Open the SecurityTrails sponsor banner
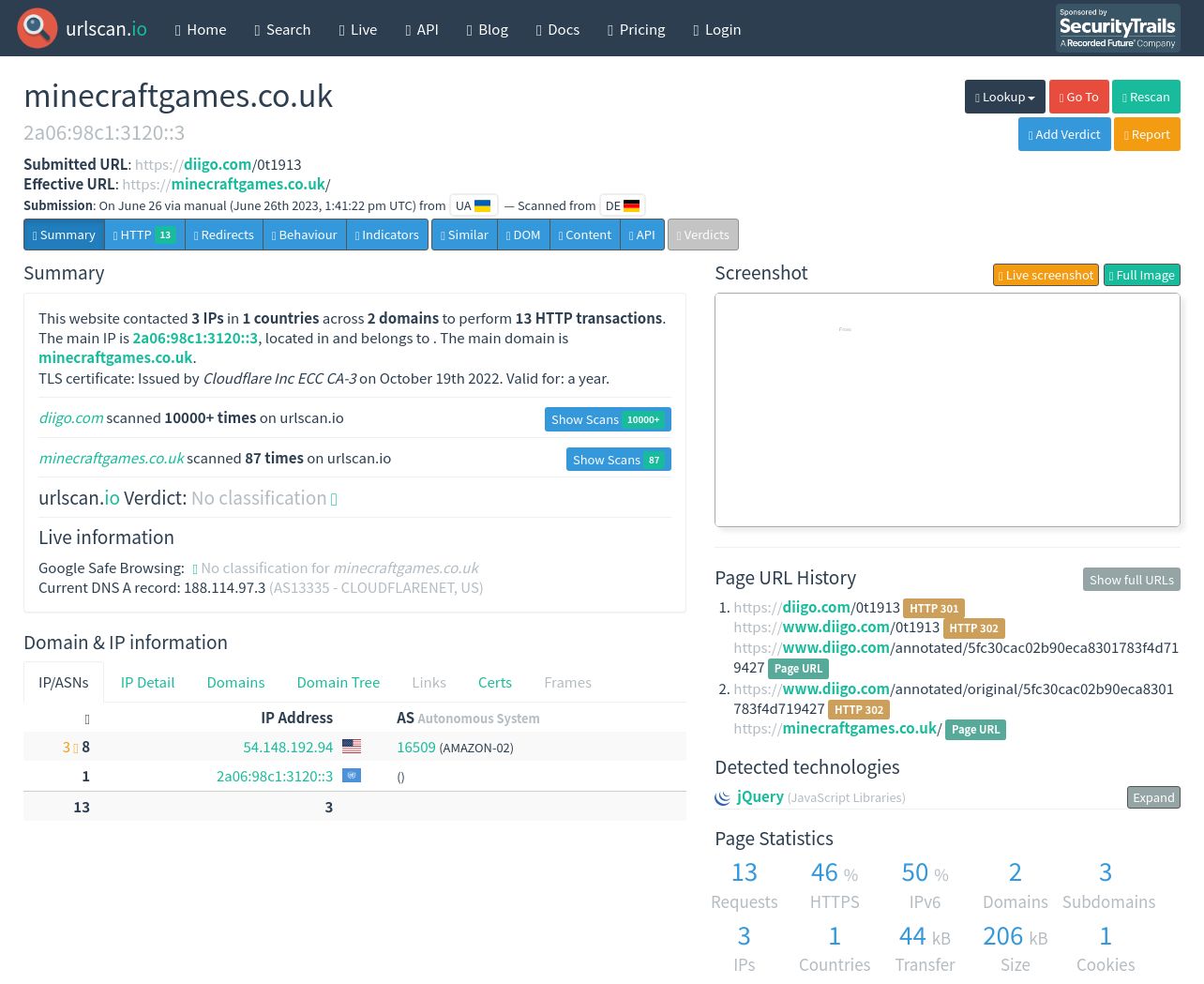This screenshot has width=1204, height=984. [x=1118, y=28]
